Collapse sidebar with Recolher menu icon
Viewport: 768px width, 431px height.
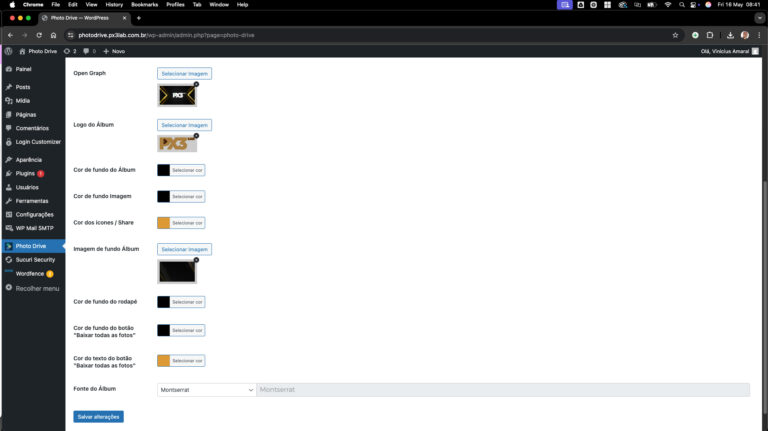[9, 288]
